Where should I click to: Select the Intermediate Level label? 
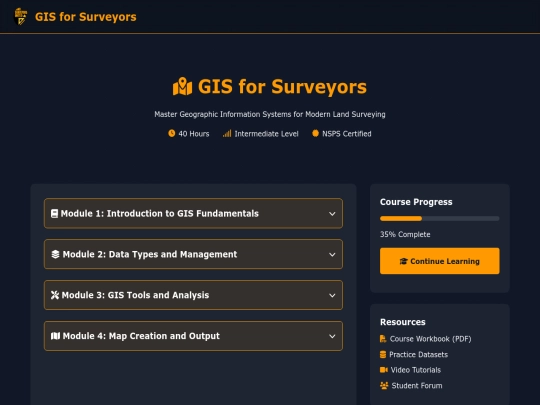(x=266, y=134)
